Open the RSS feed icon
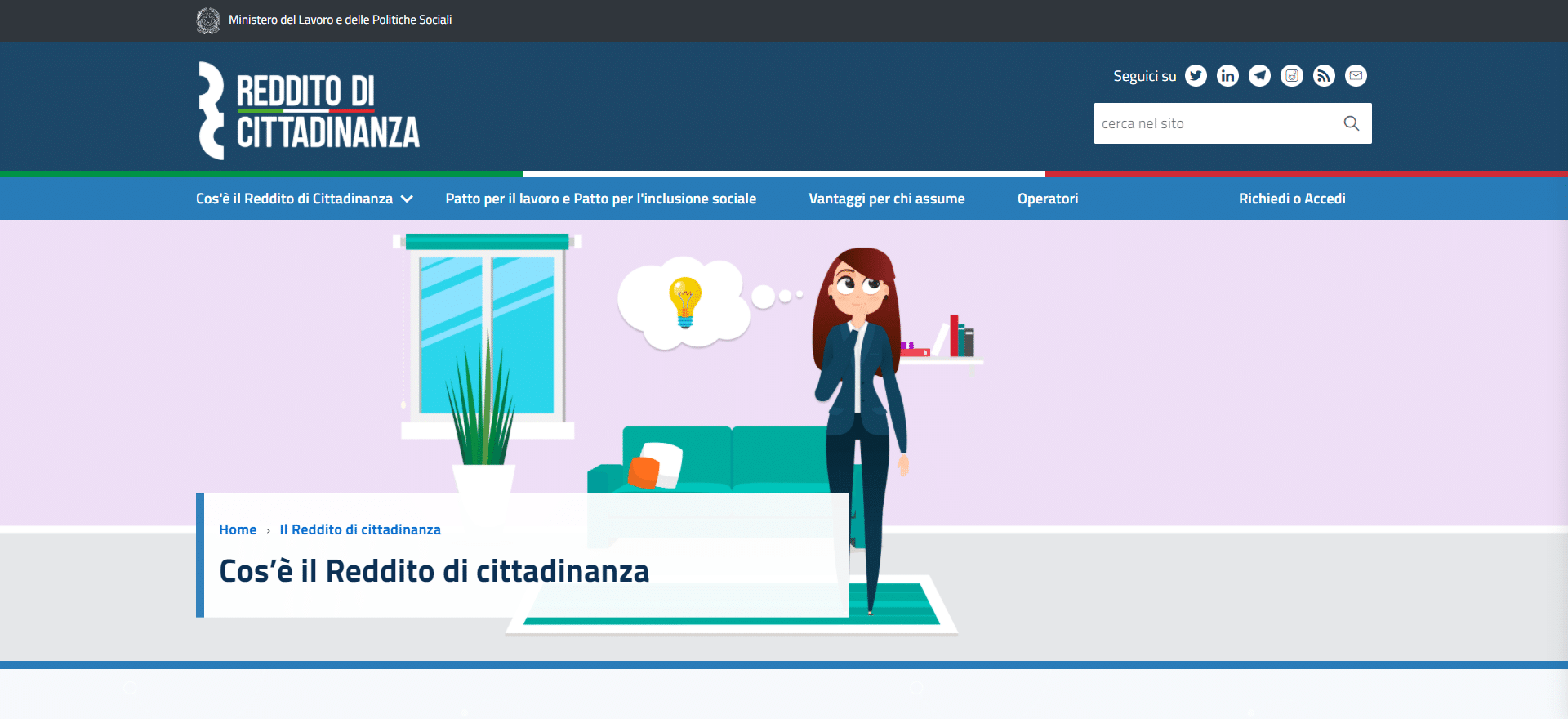Viewport: 1568px width, 719px height. click(1324, 76)
